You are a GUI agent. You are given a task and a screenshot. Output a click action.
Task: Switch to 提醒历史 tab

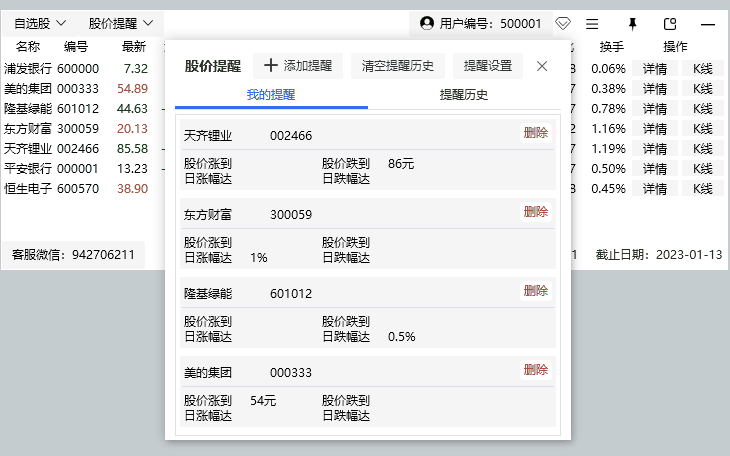464,95
